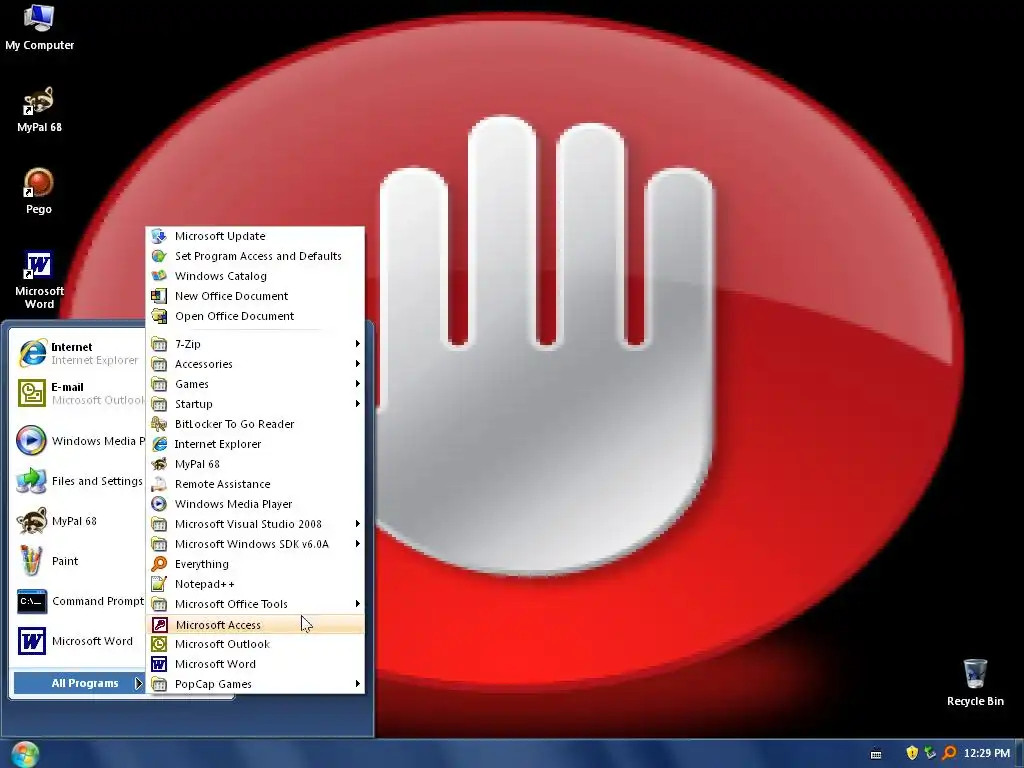Expand the Accessories folder
The width and height of the screenshot is (1024, 768).
click(255, 364)
